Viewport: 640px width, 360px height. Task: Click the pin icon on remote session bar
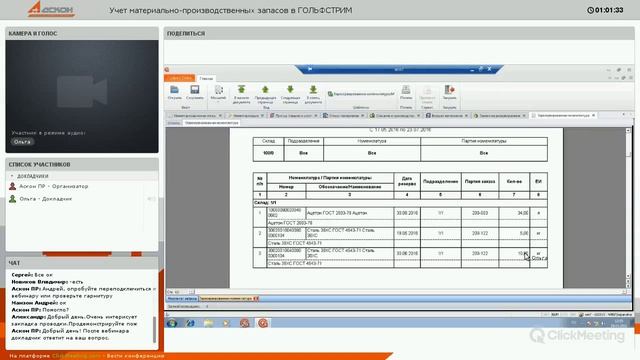pos(310,69)
